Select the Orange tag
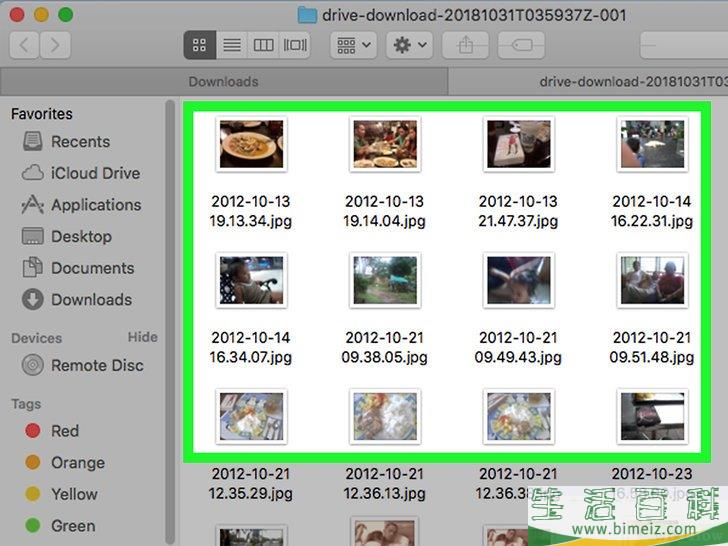 [x=65, y=462]
